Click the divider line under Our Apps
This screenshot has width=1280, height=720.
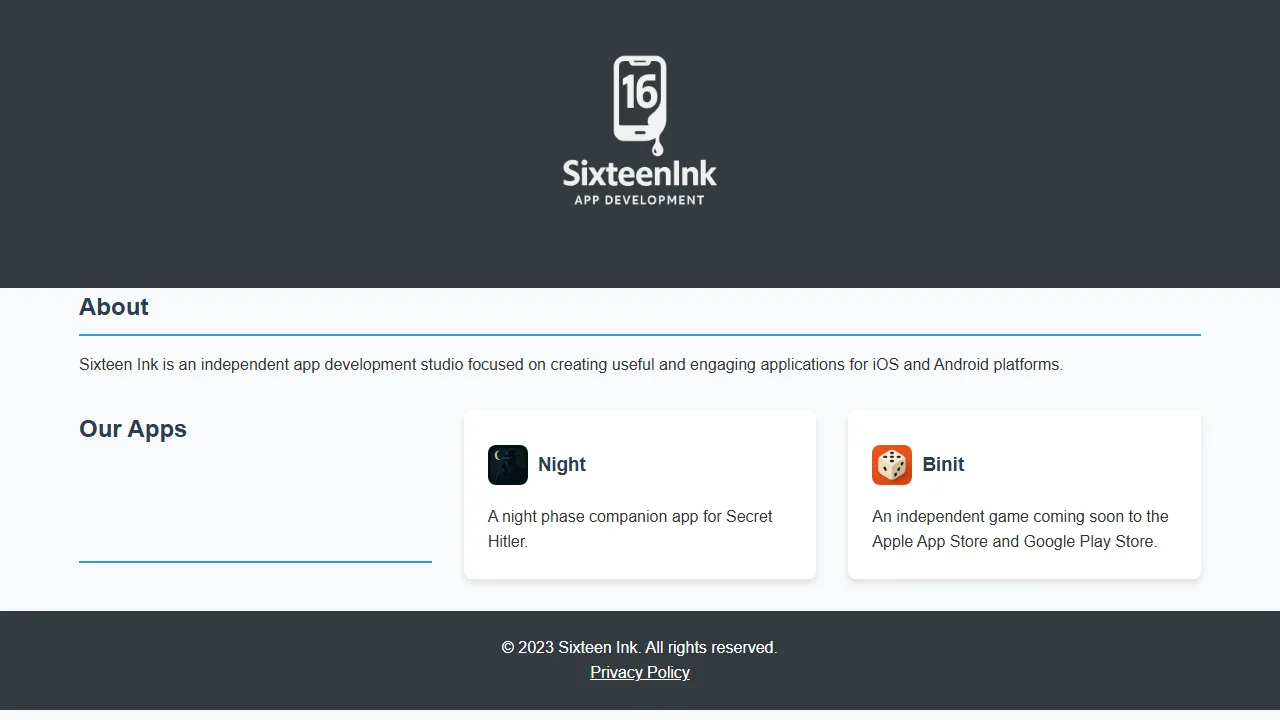click(x=255, y=563)
